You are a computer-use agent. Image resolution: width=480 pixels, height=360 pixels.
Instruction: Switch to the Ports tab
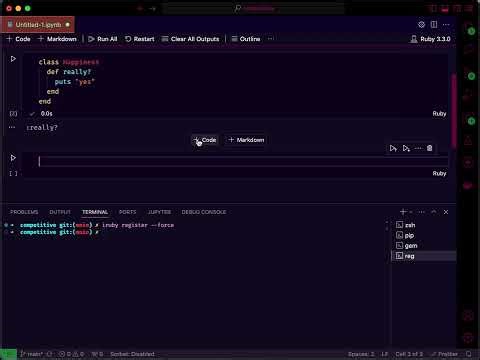click(x=128, y=212)
